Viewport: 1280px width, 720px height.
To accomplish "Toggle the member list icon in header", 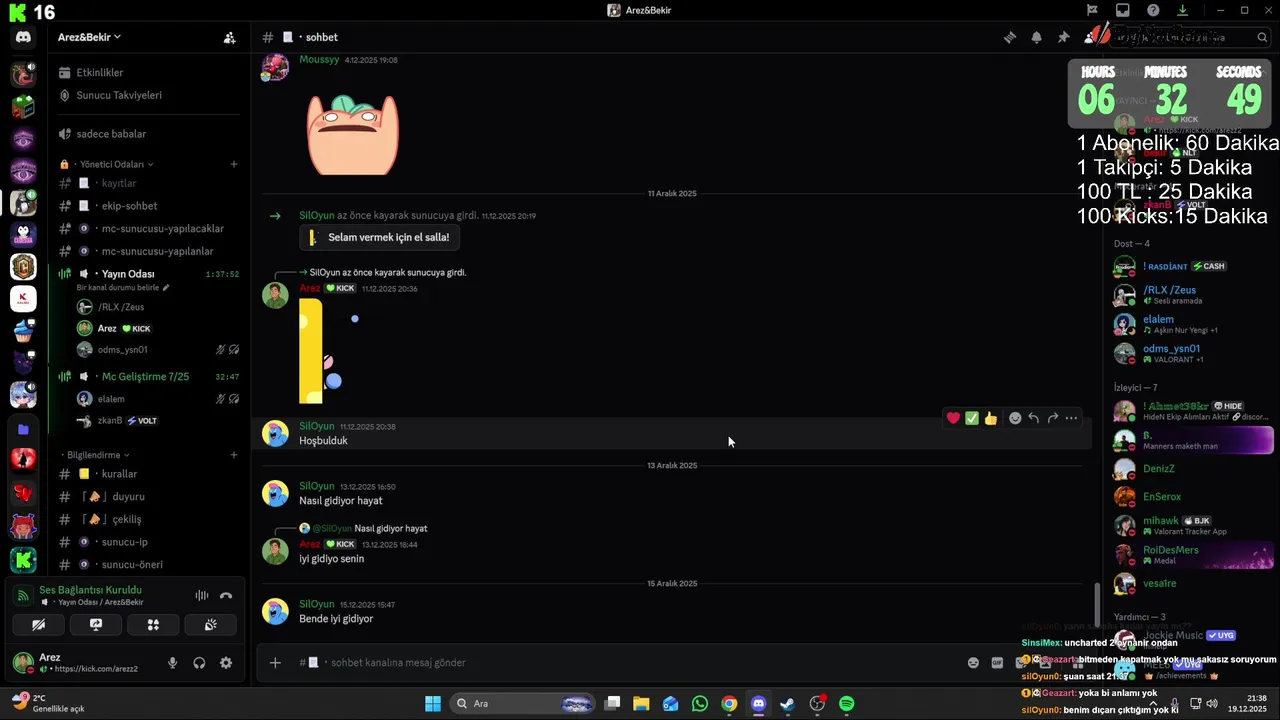I will click(1090, 37).
